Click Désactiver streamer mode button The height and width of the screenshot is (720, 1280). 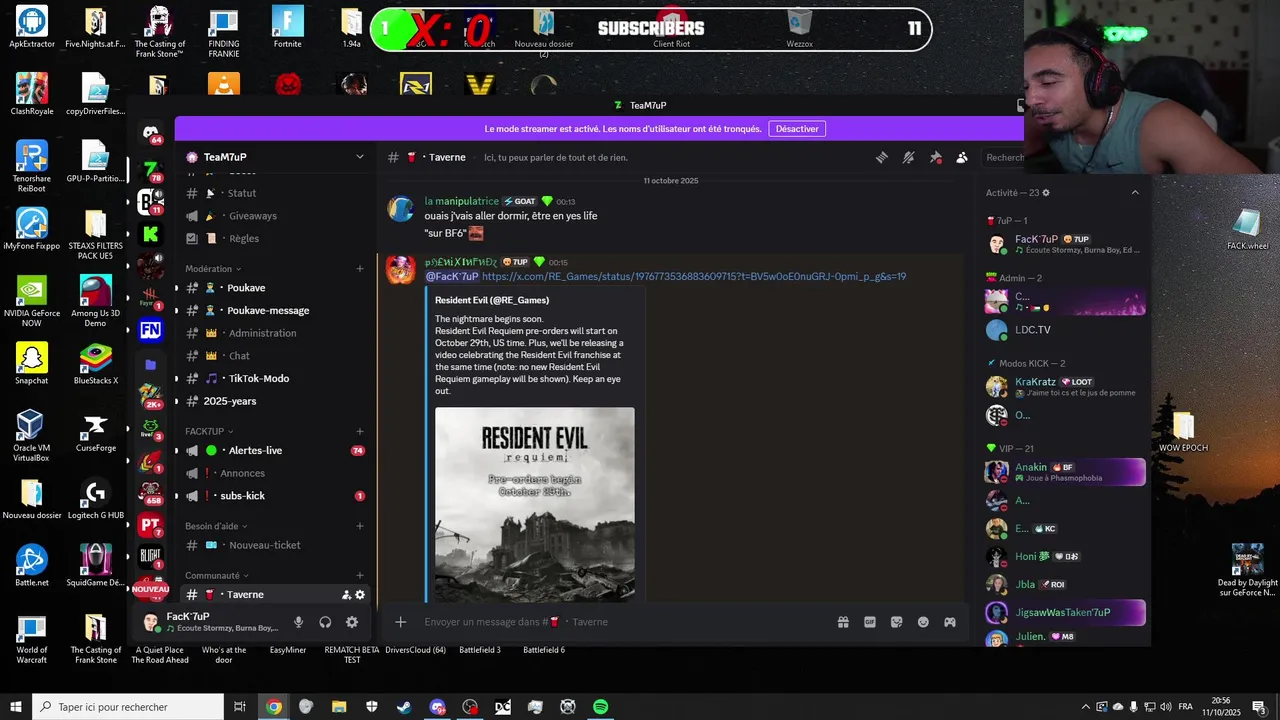click(797, 129)
